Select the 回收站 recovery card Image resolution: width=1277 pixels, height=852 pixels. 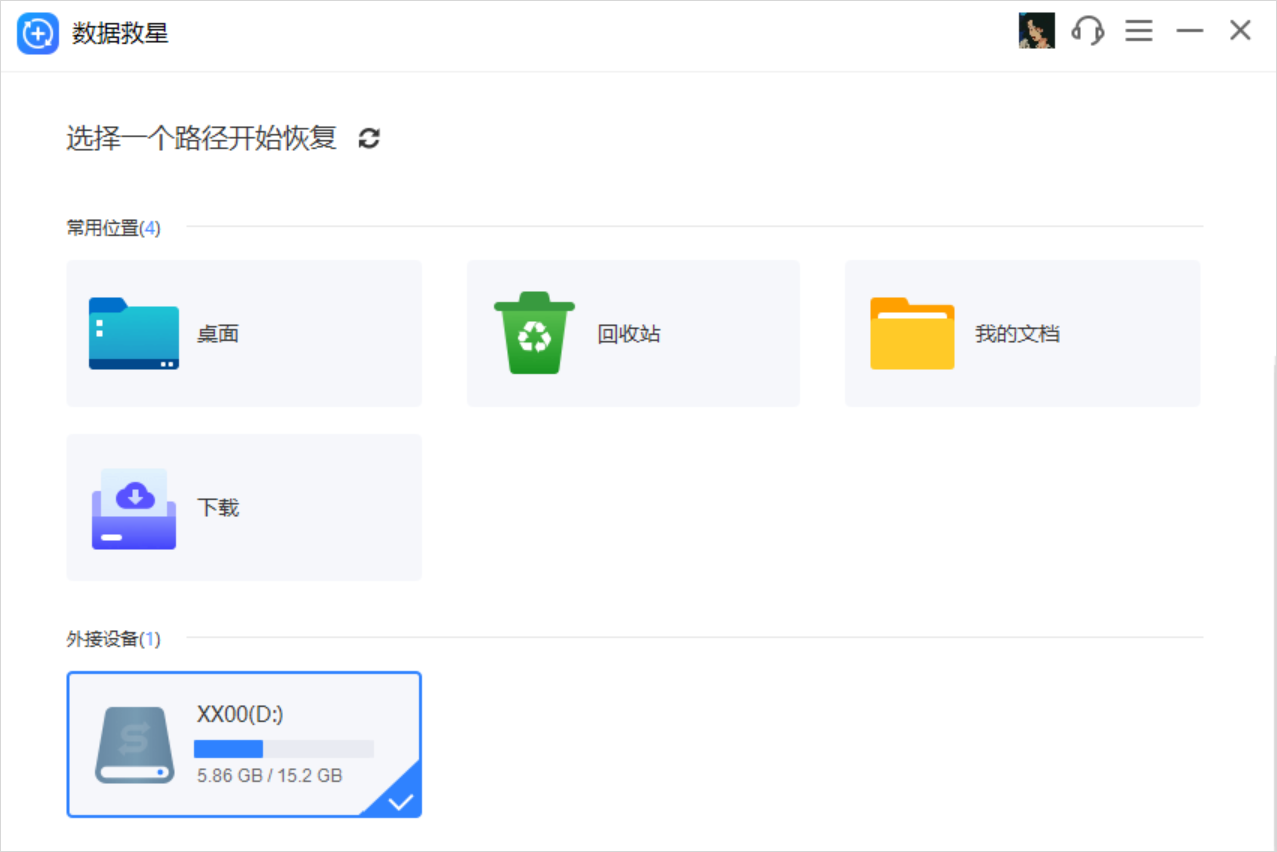click(x=632, y=332)
